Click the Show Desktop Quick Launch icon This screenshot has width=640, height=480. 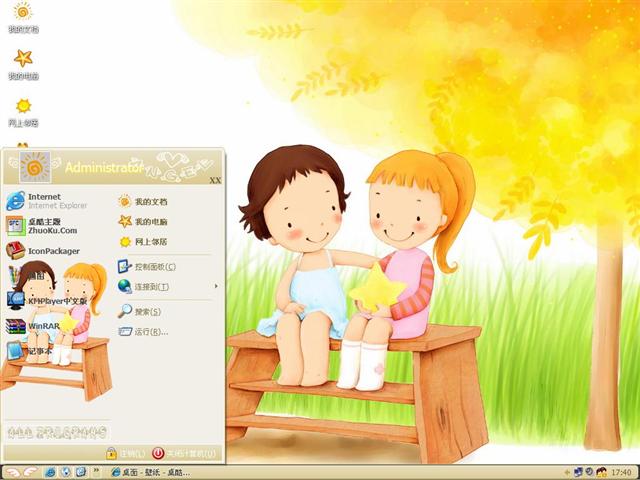81,472
